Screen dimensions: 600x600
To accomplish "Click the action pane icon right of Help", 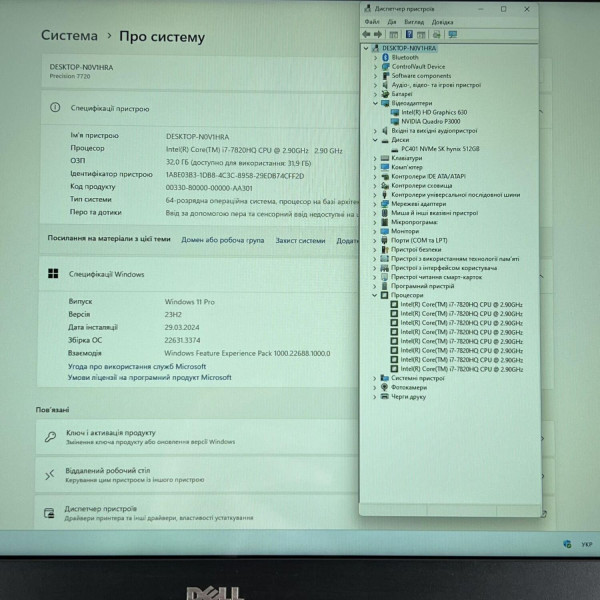I will 421,35.
